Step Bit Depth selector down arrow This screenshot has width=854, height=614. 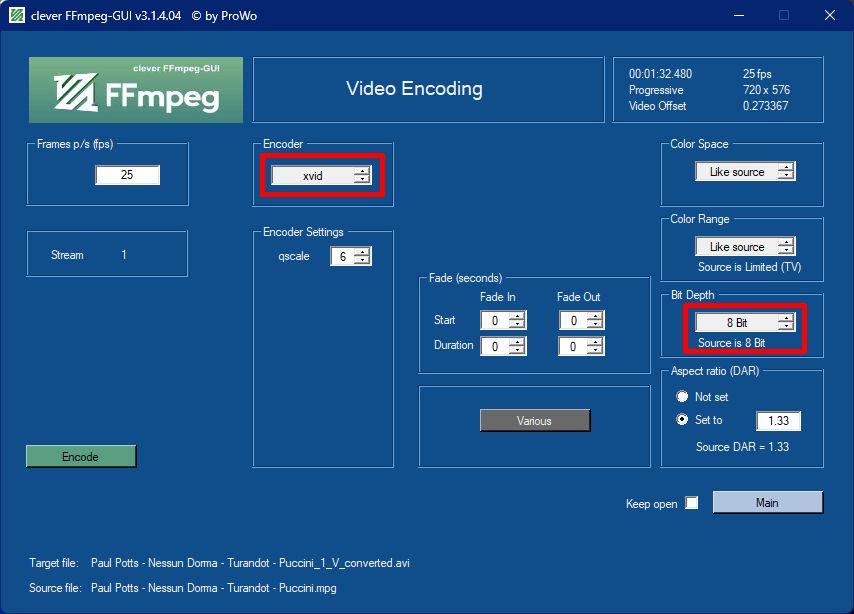786,327
